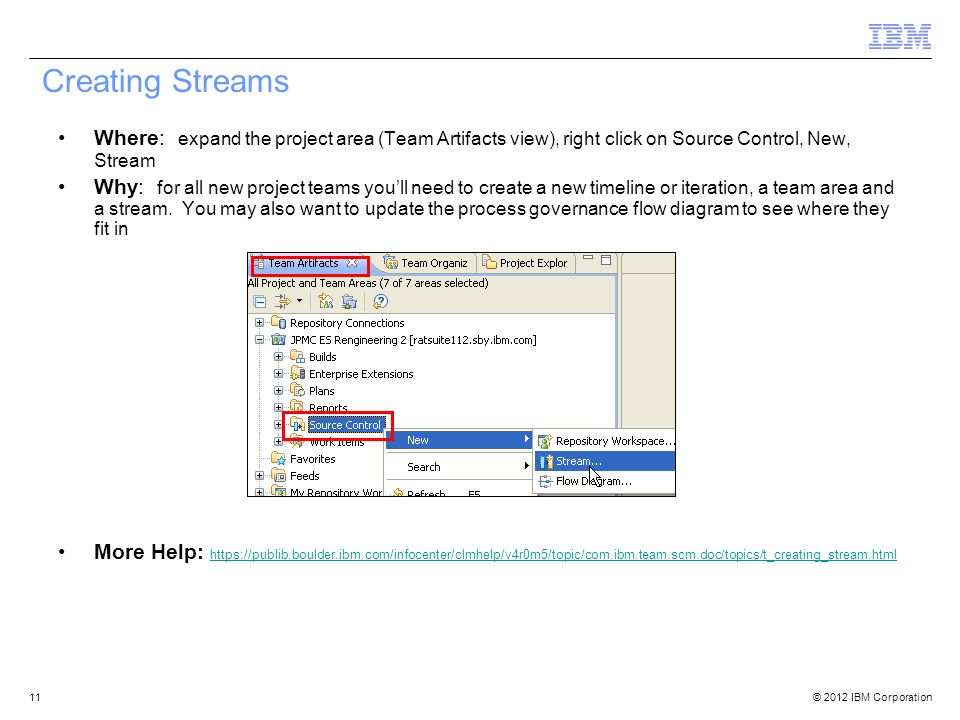The height and width of the screenshot is (720, 960).
Task: Click the Reports folder icon
Action: coord(297,407)
